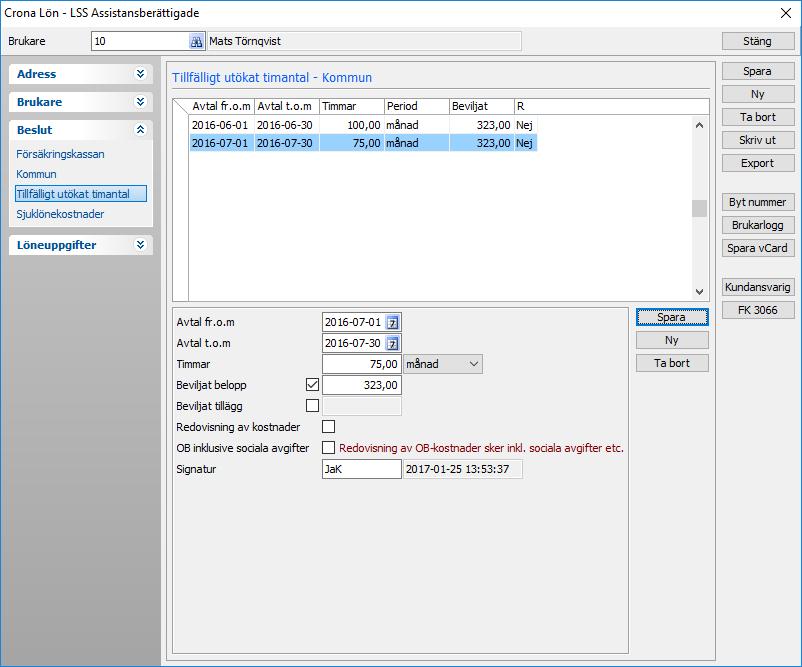Click the 100,00 Timmar cell
The width and height of the screenshot is (802, 667).
(x=352, y=125)
